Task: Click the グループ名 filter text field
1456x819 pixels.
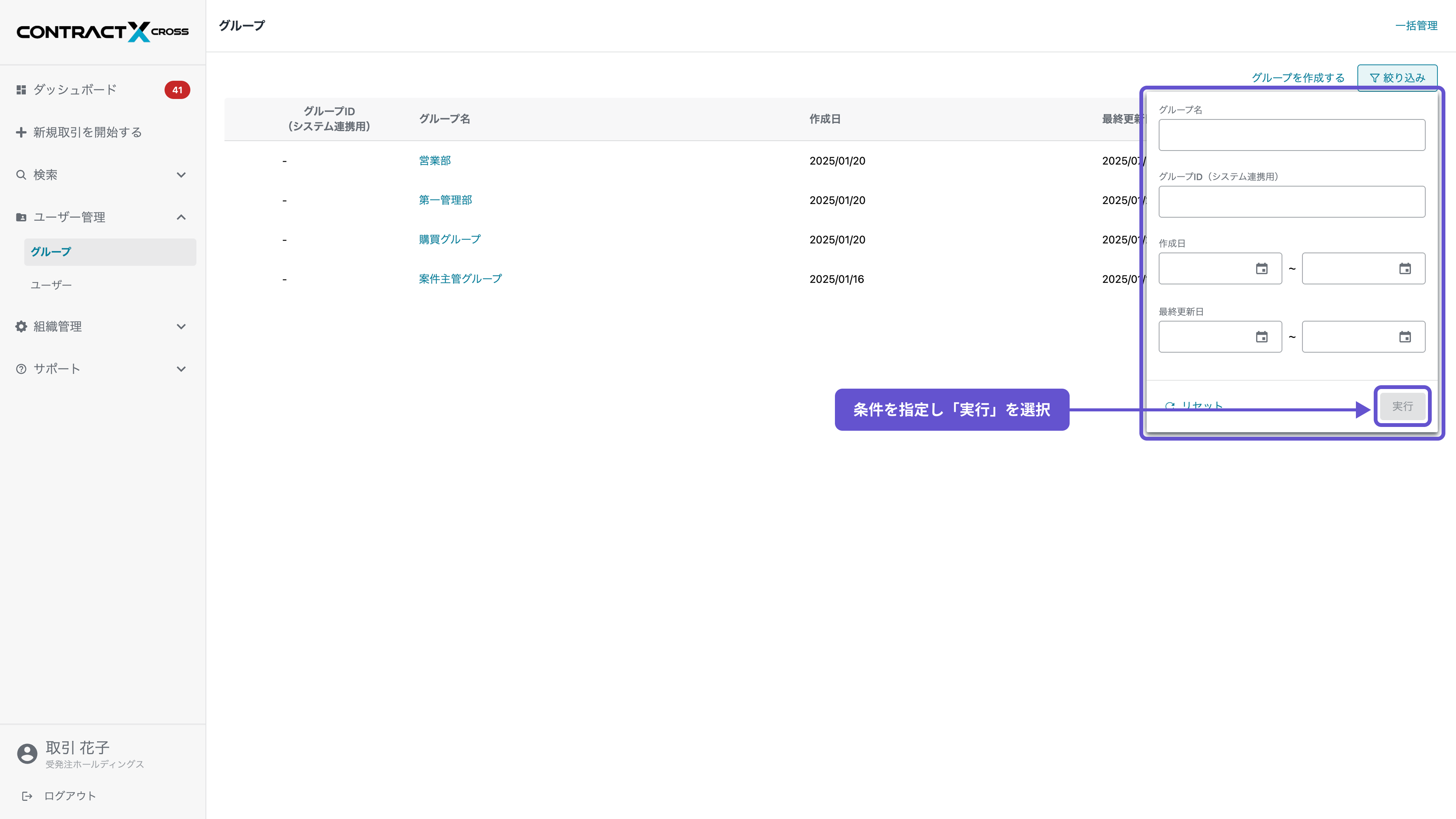Action: 1291,135
